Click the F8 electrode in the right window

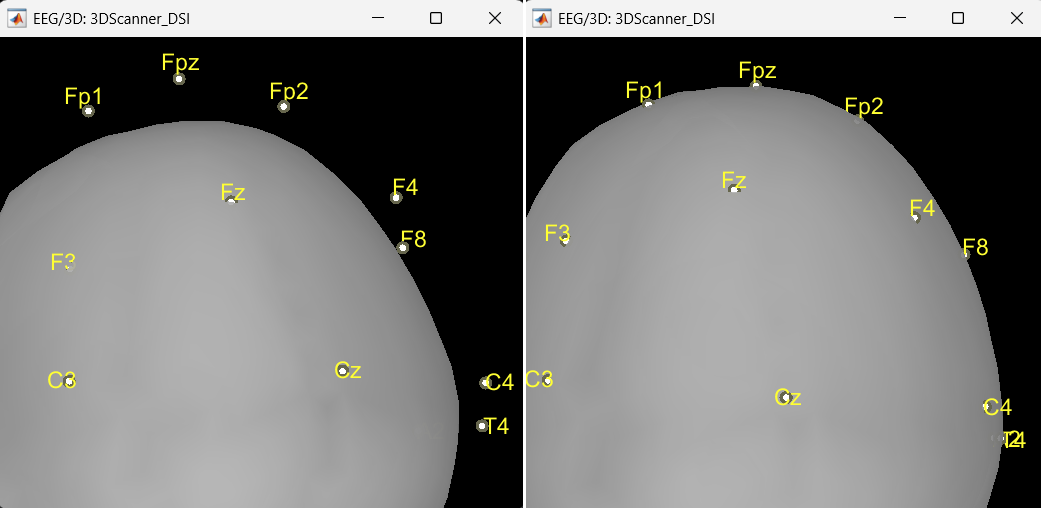click(x=966, y=254)
